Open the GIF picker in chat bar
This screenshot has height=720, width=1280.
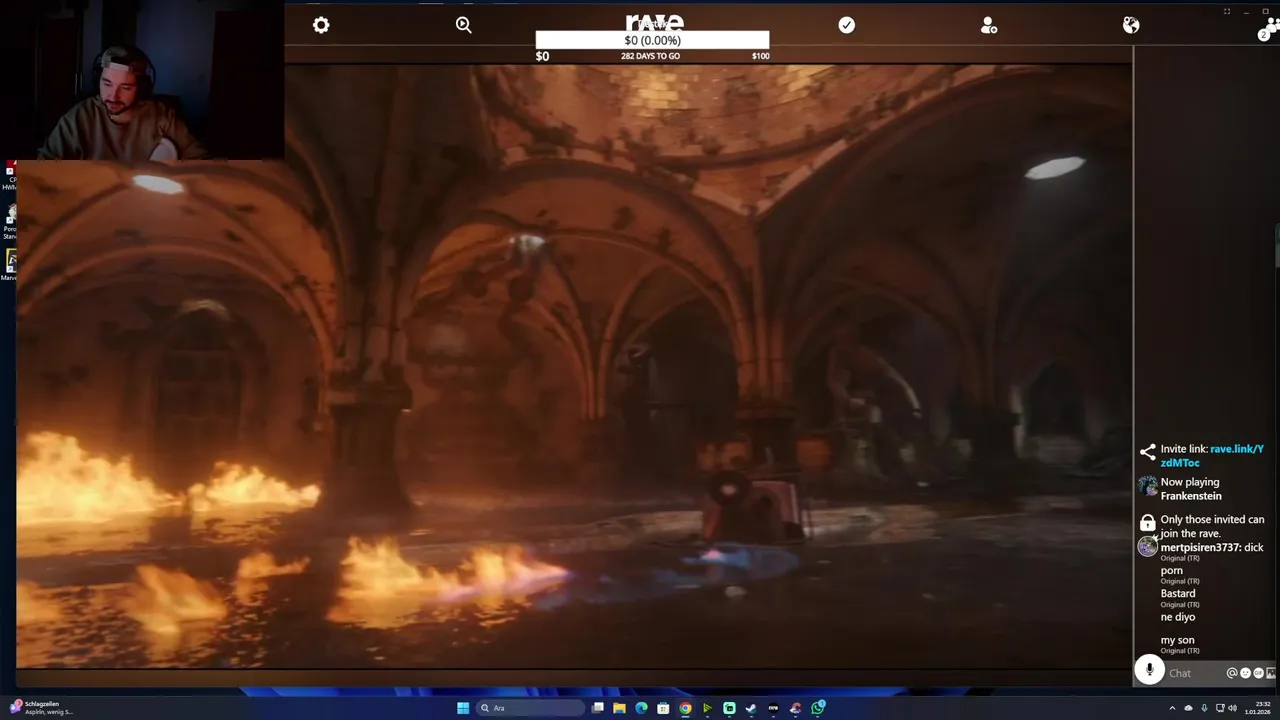tap(1258, 673)
